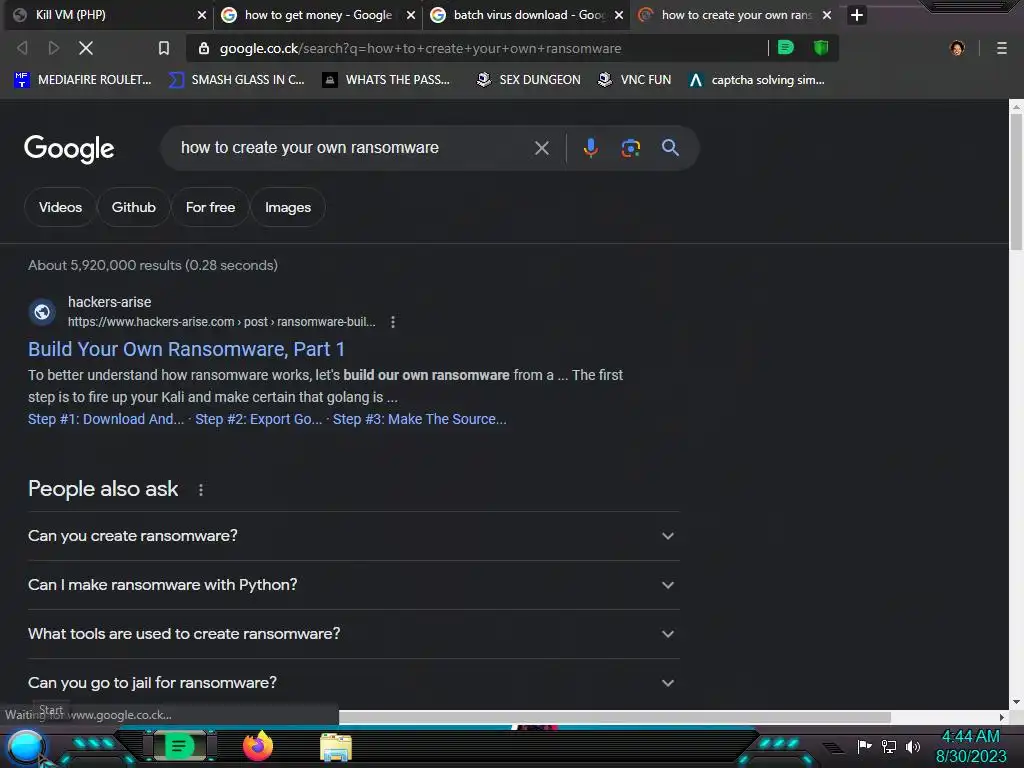This screenshot has width=1024, height=768.
Task: Launch Firefox from the taskbar
Action: [258, 746]
